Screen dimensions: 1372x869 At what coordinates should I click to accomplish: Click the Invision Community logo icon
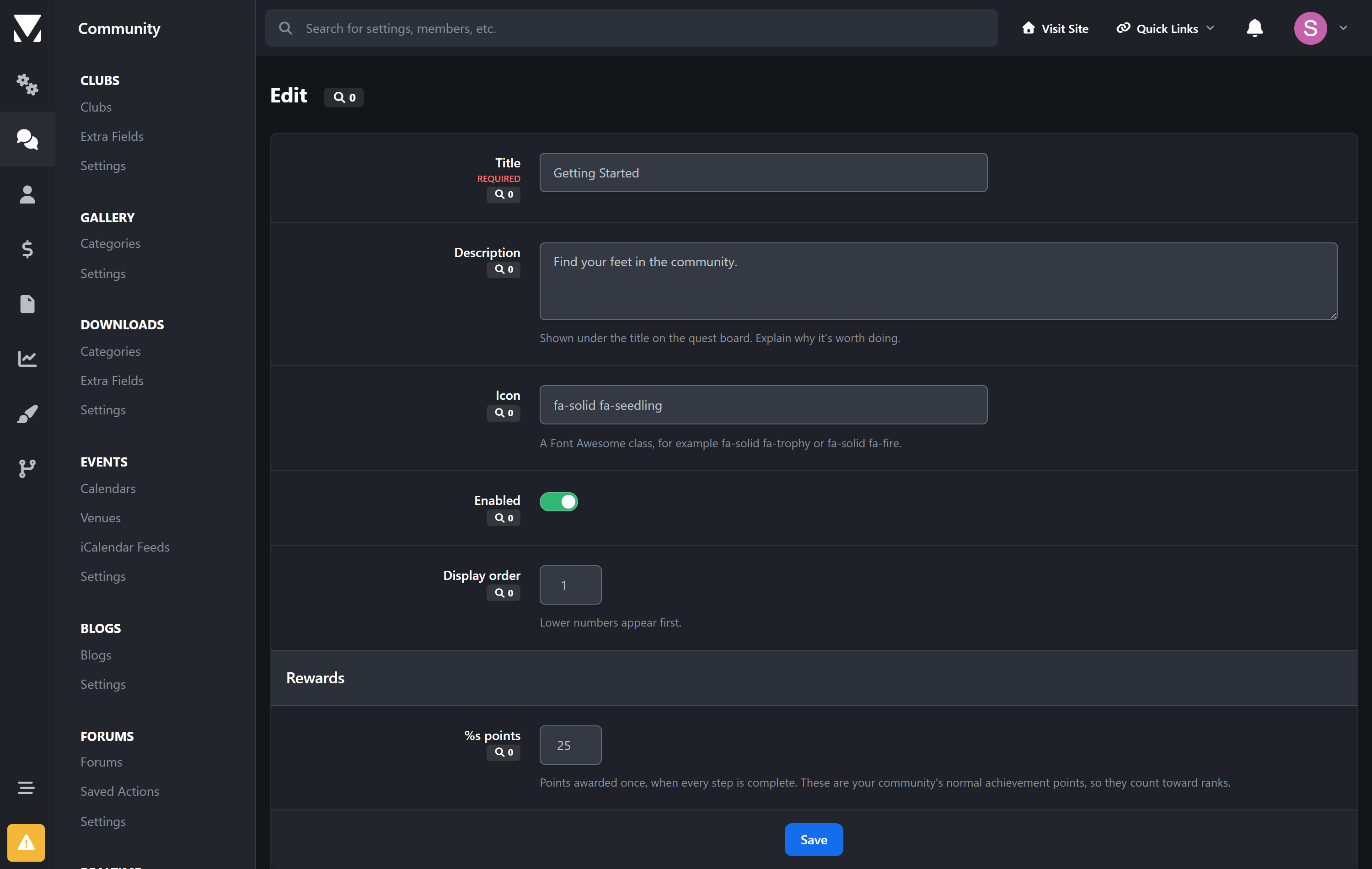(27, 28)
